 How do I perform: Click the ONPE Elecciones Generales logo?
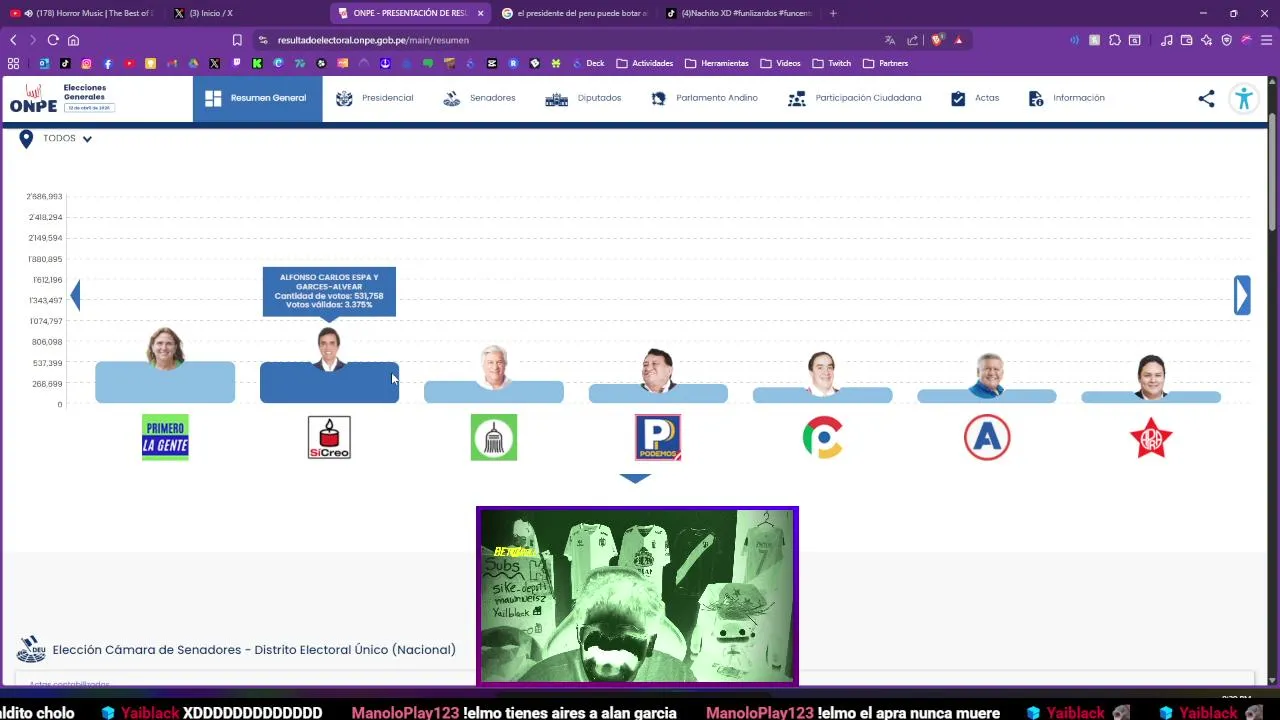click(x=62, y=98)
